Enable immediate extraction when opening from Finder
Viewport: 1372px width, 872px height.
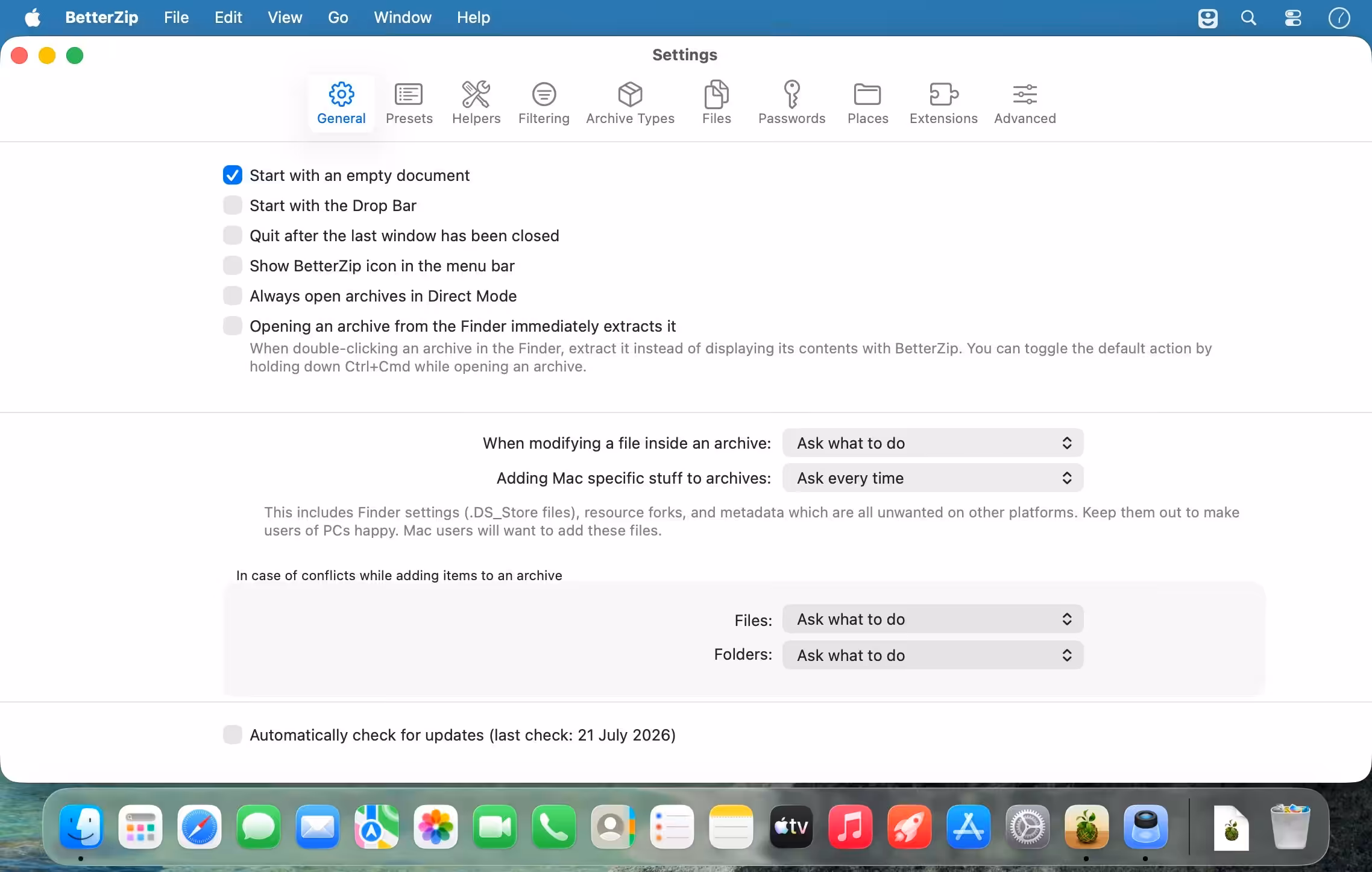[x=233, y=326]
